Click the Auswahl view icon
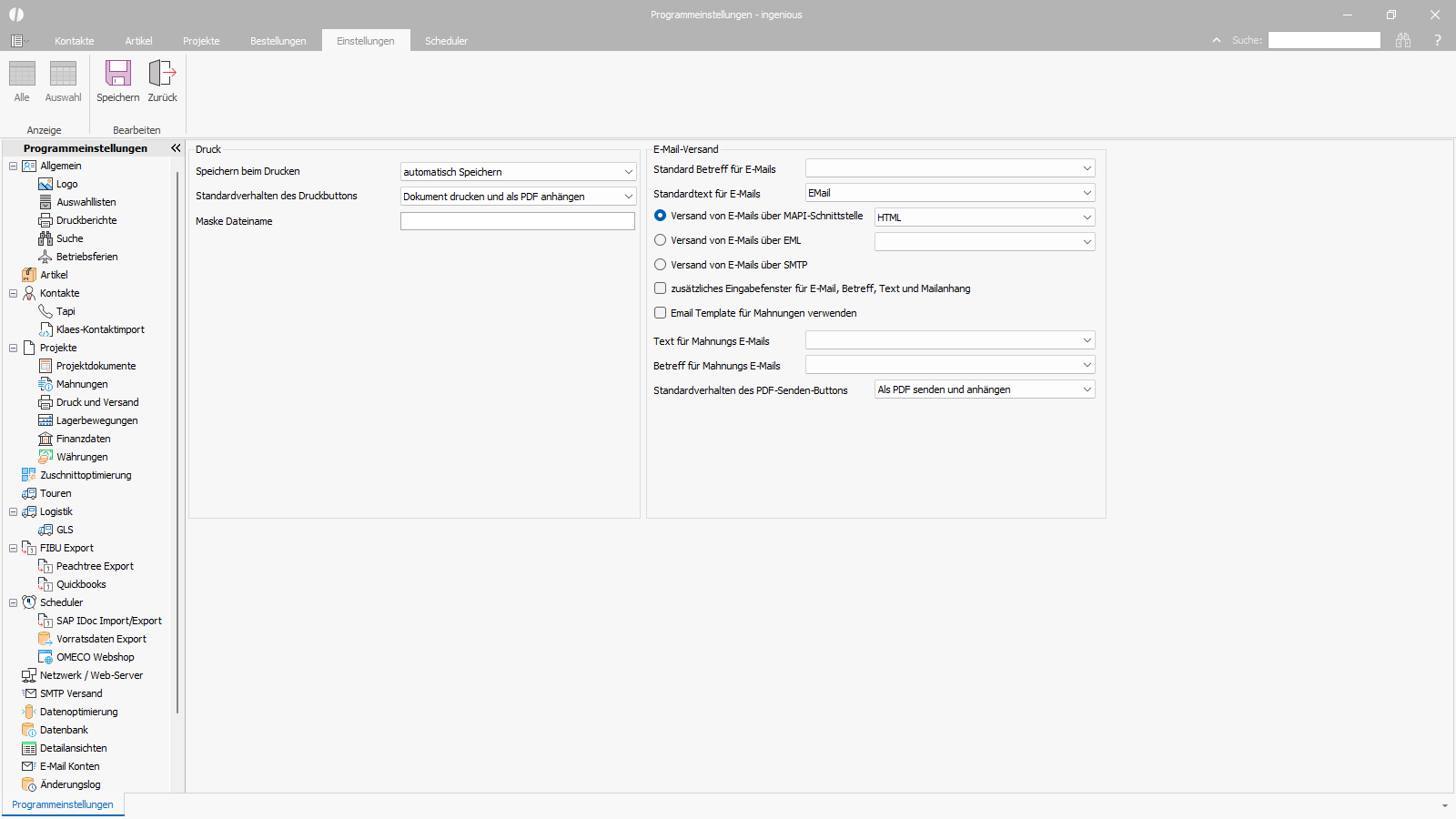The image size is (1456, 819). [63, 74]
